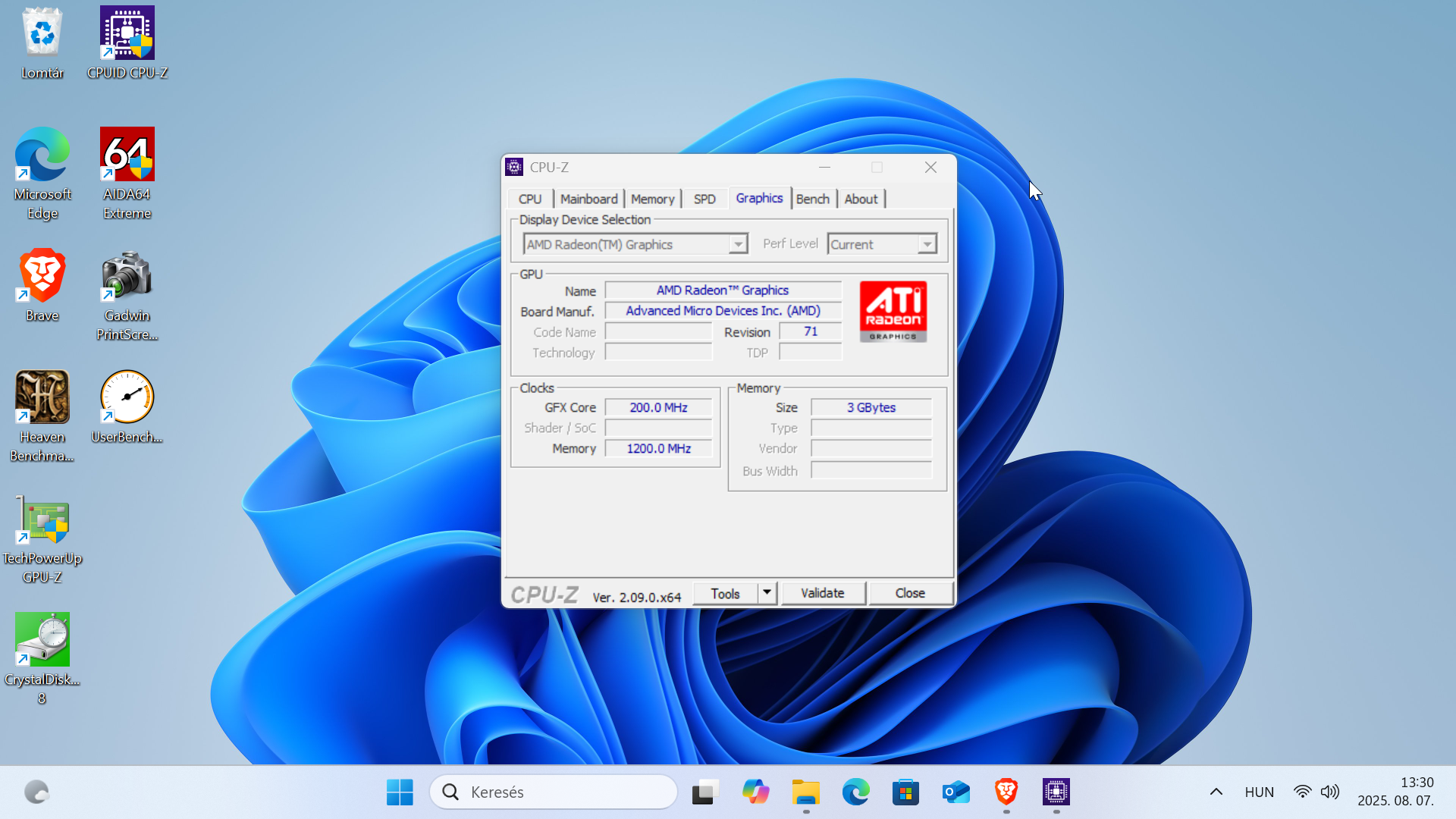Screen dimensions: 1456x819
Task: Switch to the SPD tab
Action: 704,199
